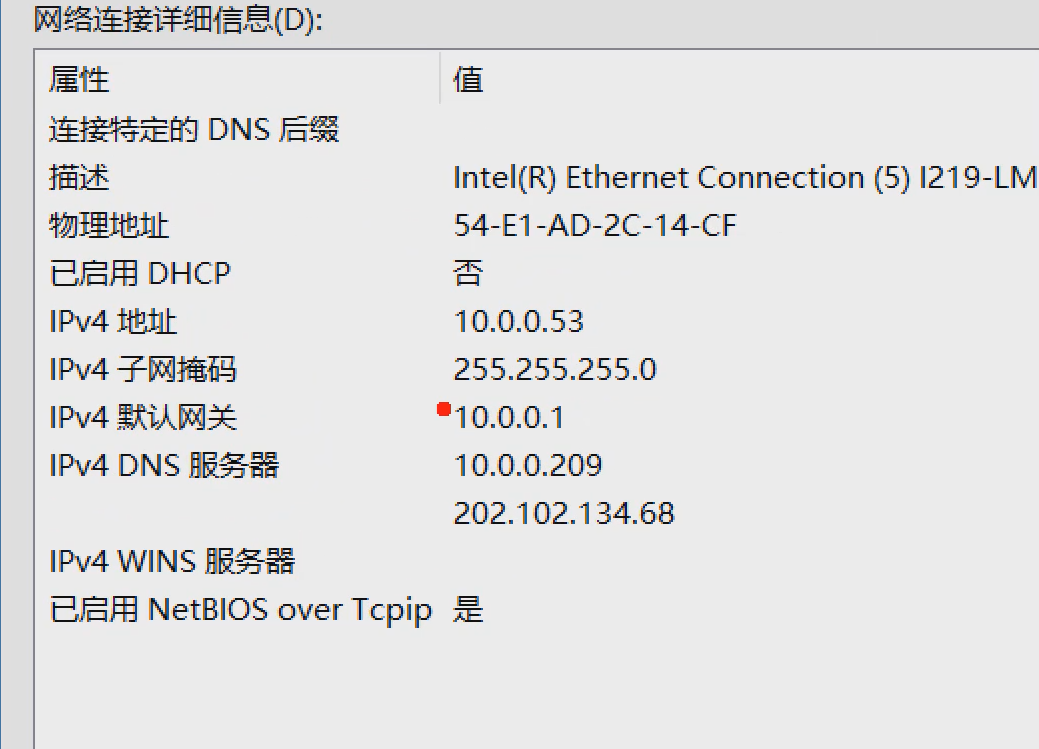Select the IPv4 默认网关 row
The height and width of the screenshot is (749, 1039).
coord(143,418)
